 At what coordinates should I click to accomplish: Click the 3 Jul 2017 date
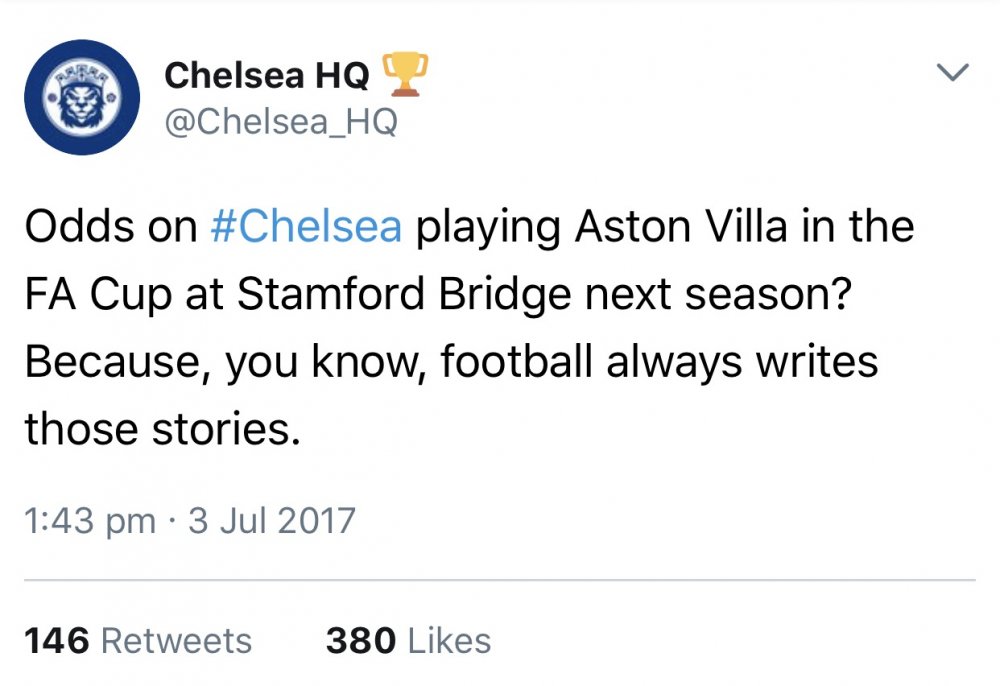point(272,520)
